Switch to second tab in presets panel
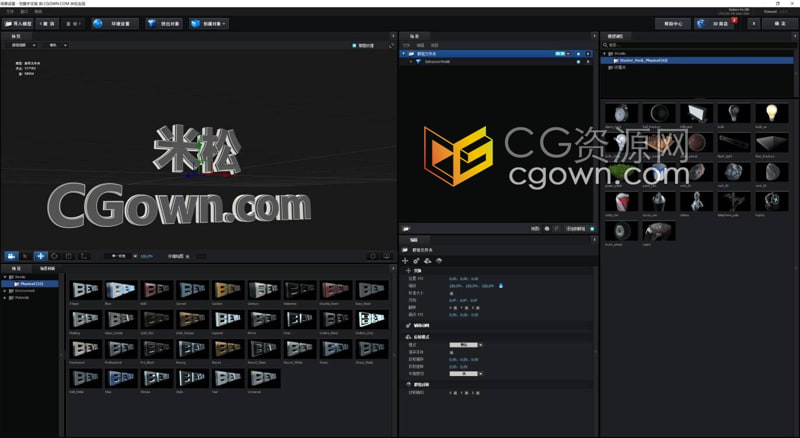 tap(46, 268)
